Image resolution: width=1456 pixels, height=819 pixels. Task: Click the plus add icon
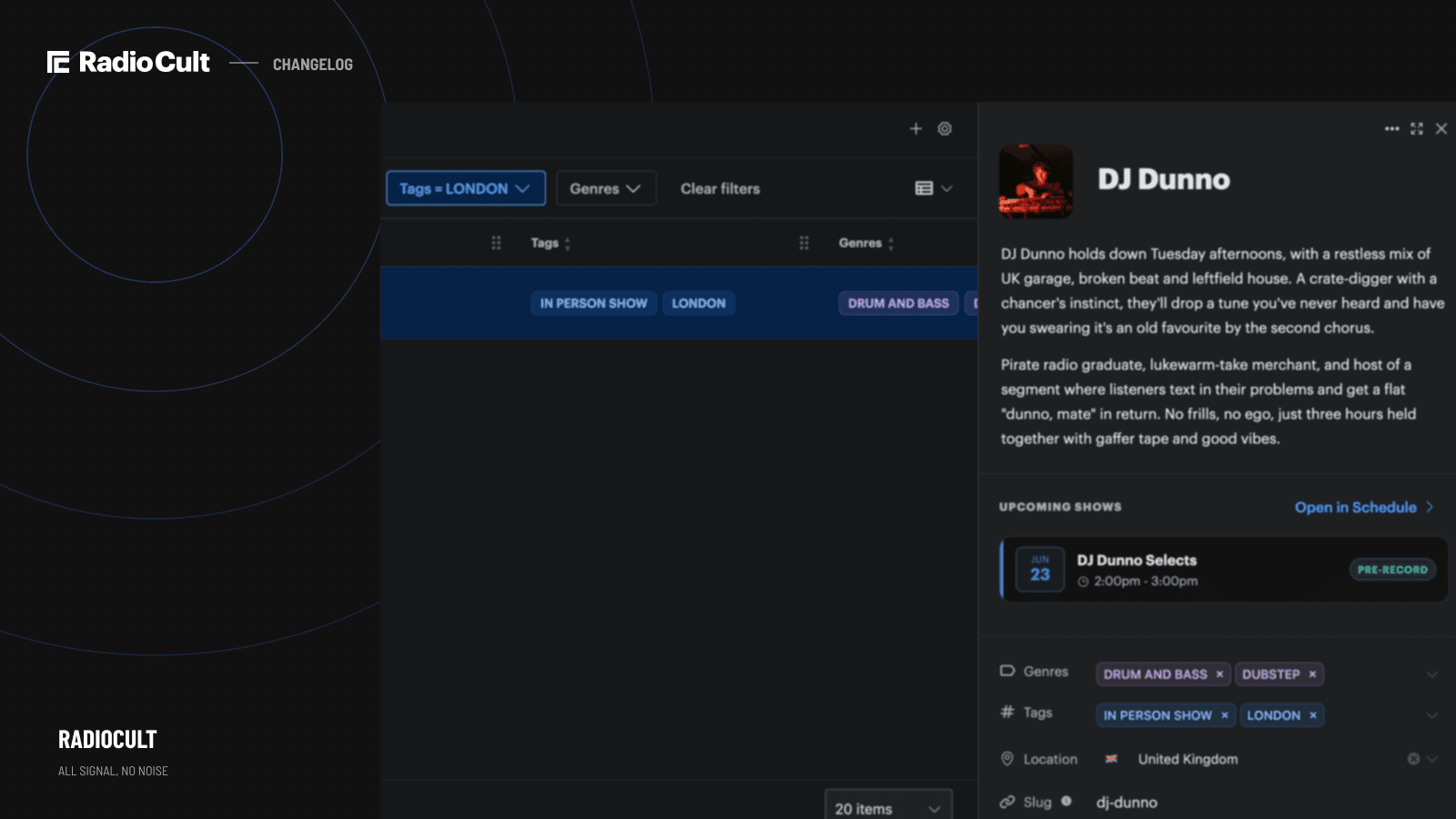tap(915, 128)
